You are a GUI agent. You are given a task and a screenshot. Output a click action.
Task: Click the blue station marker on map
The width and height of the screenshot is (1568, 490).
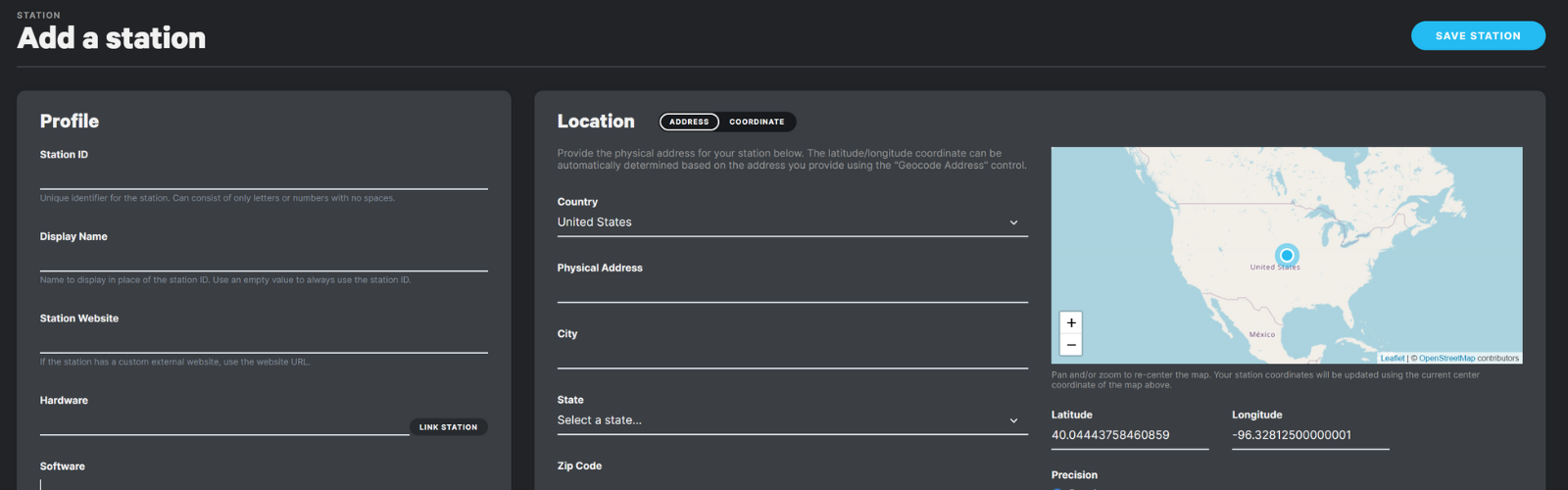(x=1287, y=255)
